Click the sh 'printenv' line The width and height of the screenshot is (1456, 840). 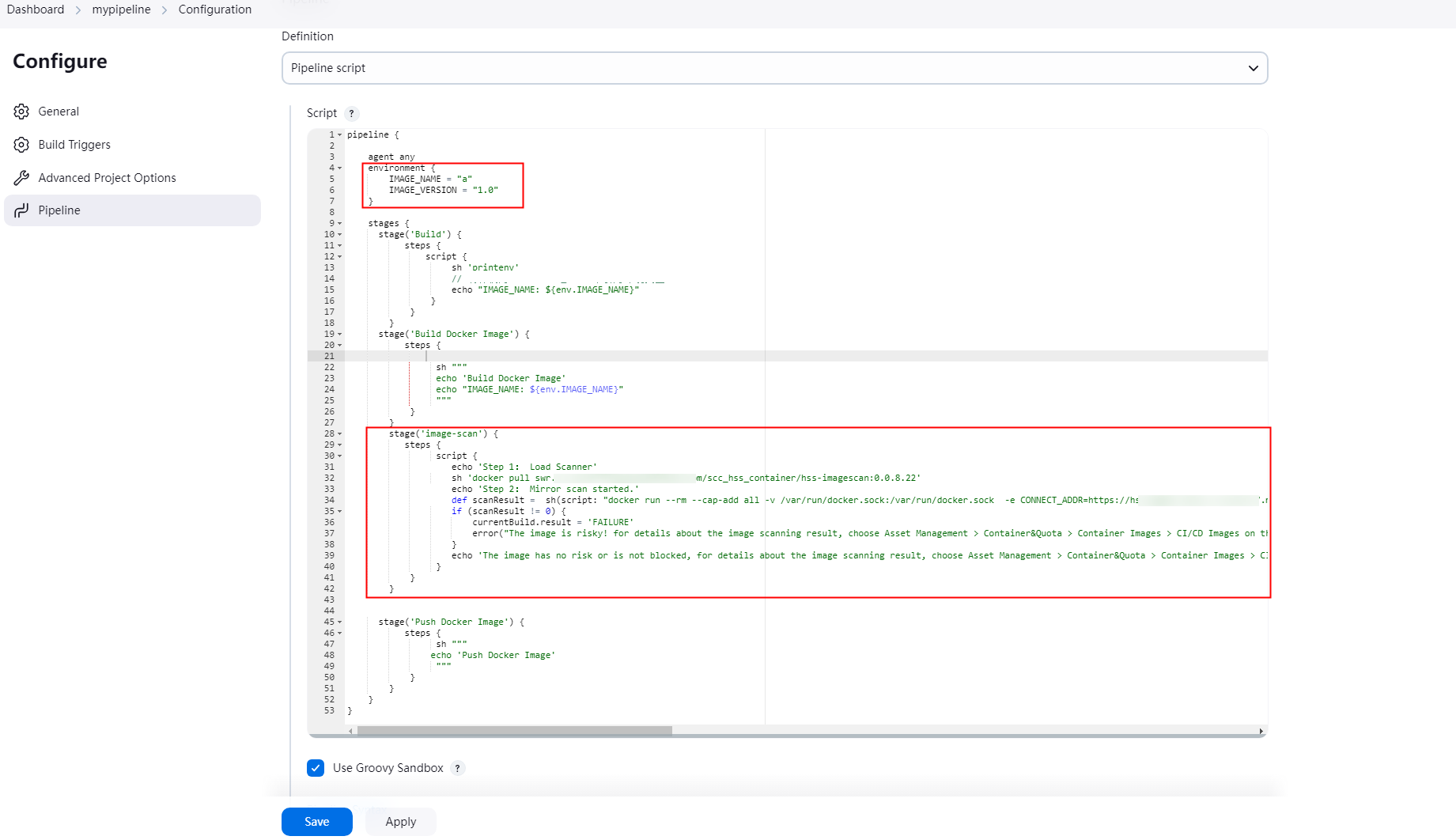tap(485, 267)
